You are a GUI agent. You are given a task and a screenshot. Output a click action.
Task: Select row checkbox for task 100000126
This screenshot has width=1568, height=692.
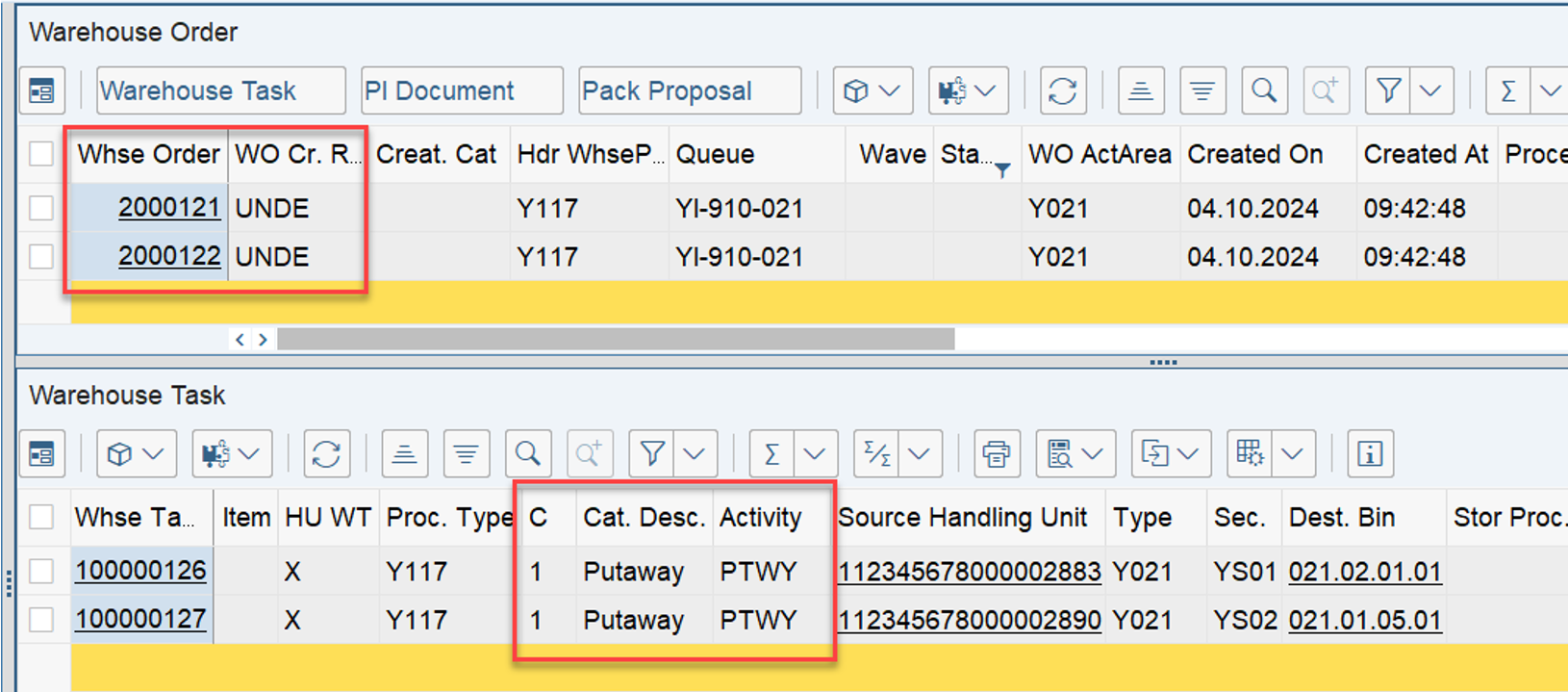click(41, 571)
